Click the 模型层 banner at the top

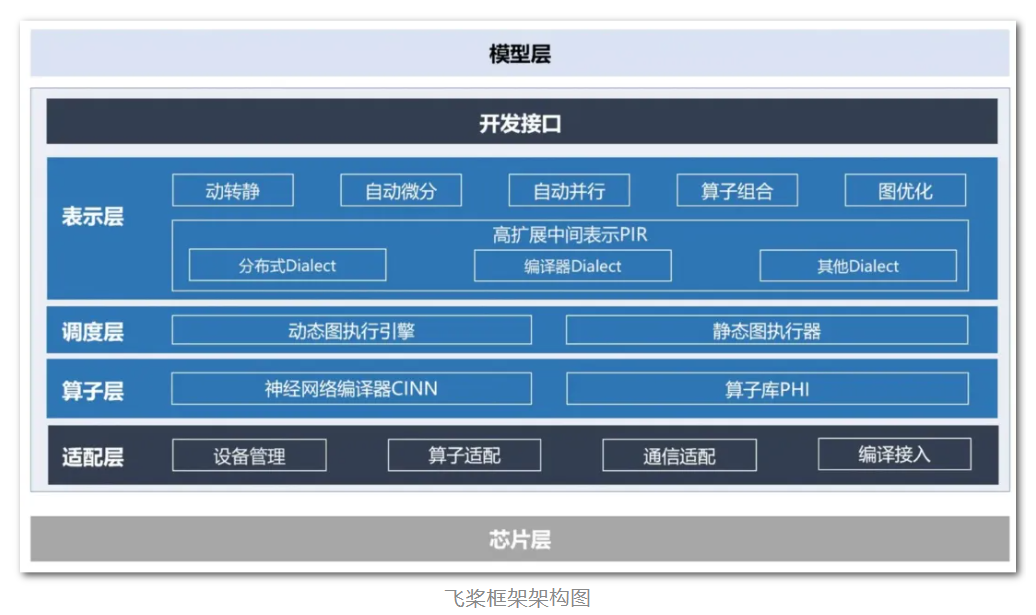tap(519, 53)
